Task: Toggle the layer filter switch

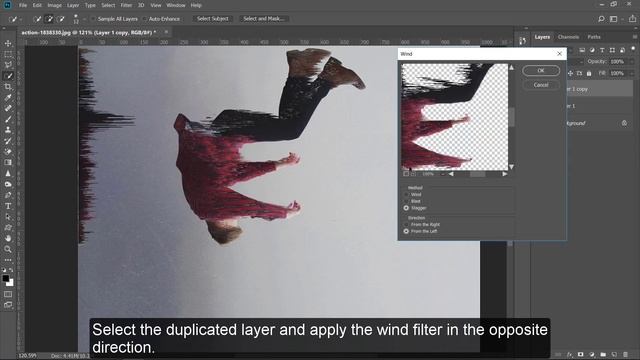Action: point(633,49)
